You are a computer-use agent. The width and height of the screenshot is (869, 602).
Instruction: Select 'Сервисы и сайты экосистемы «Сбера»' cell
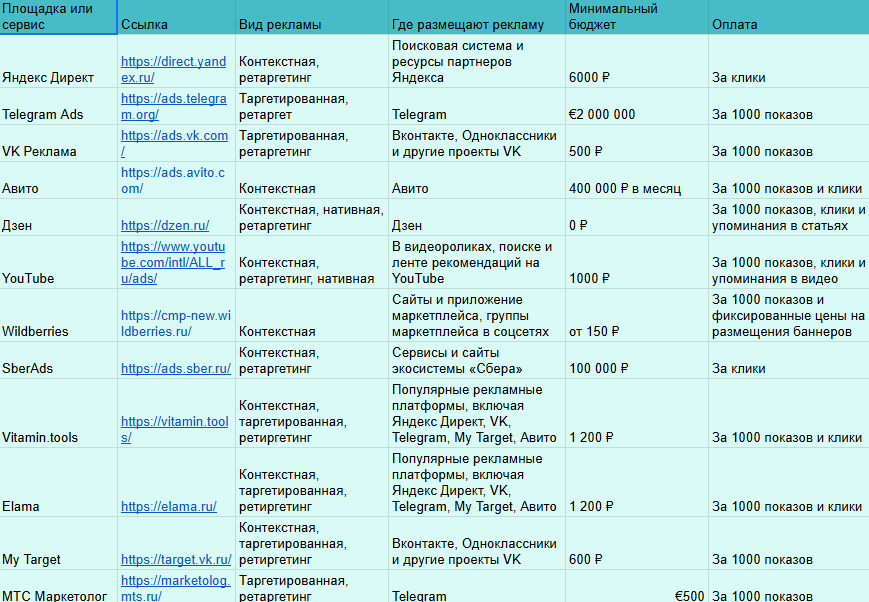point(477,360)
